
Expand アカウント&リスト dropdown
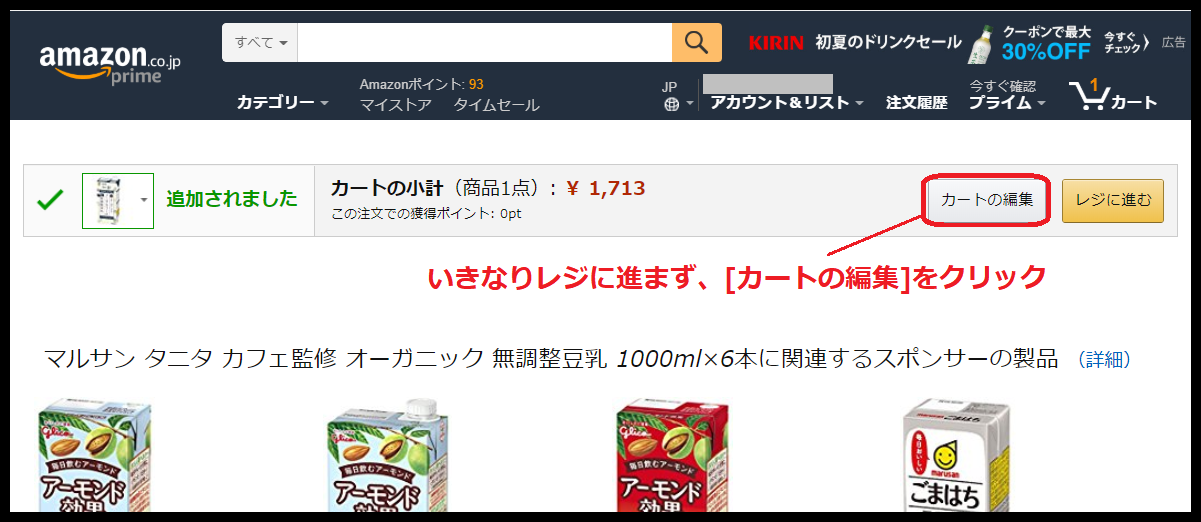[787, 102]
